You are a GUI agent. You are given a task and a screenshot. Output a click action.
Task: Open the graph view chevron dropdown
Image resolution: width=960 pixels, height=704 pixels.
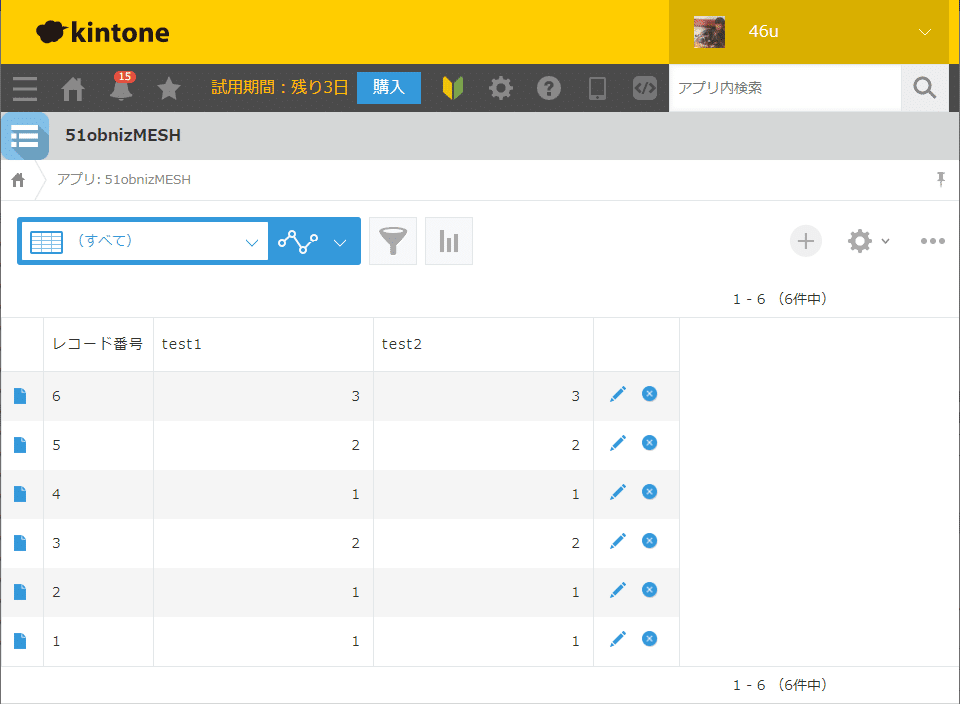[x=340, y=242]
